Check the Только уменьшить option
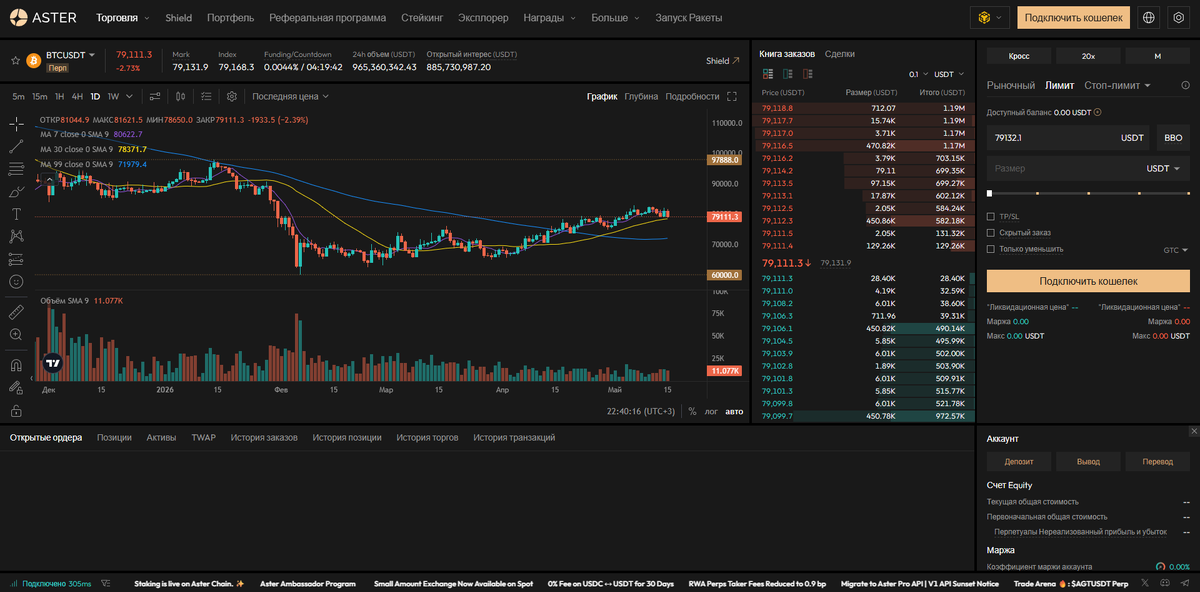The width and height of the screenshot is (1200, 592). (x=991, y=249)
